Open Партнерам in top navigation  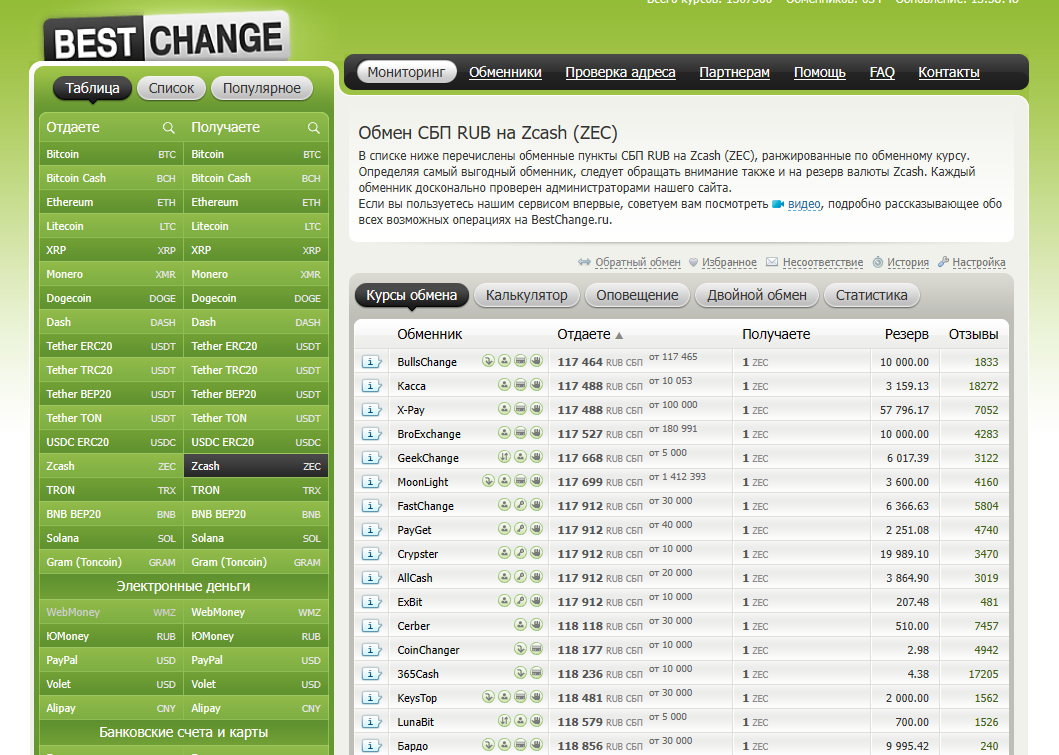point(734,72)
